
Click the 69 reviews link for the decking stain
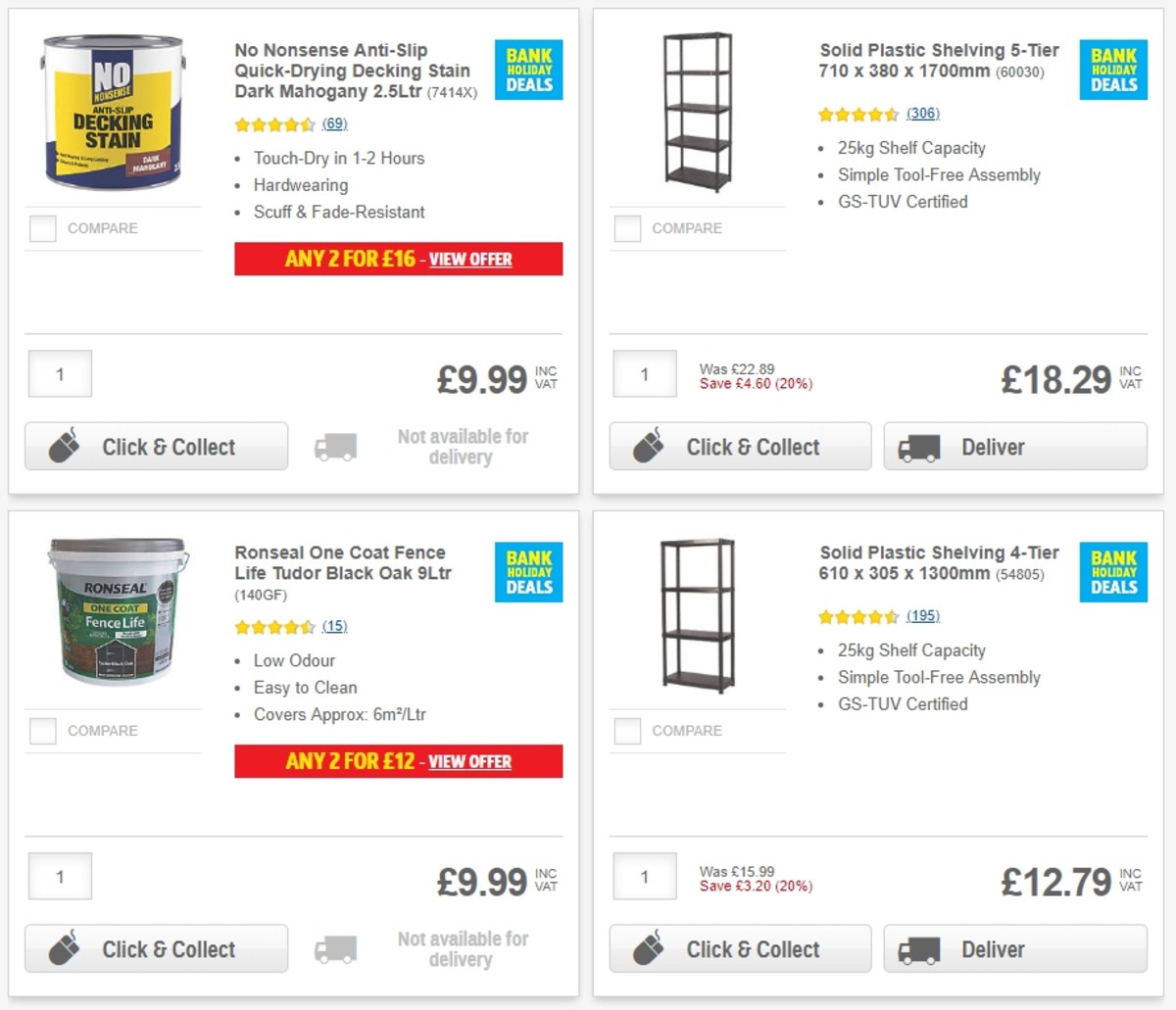(332, 123)
